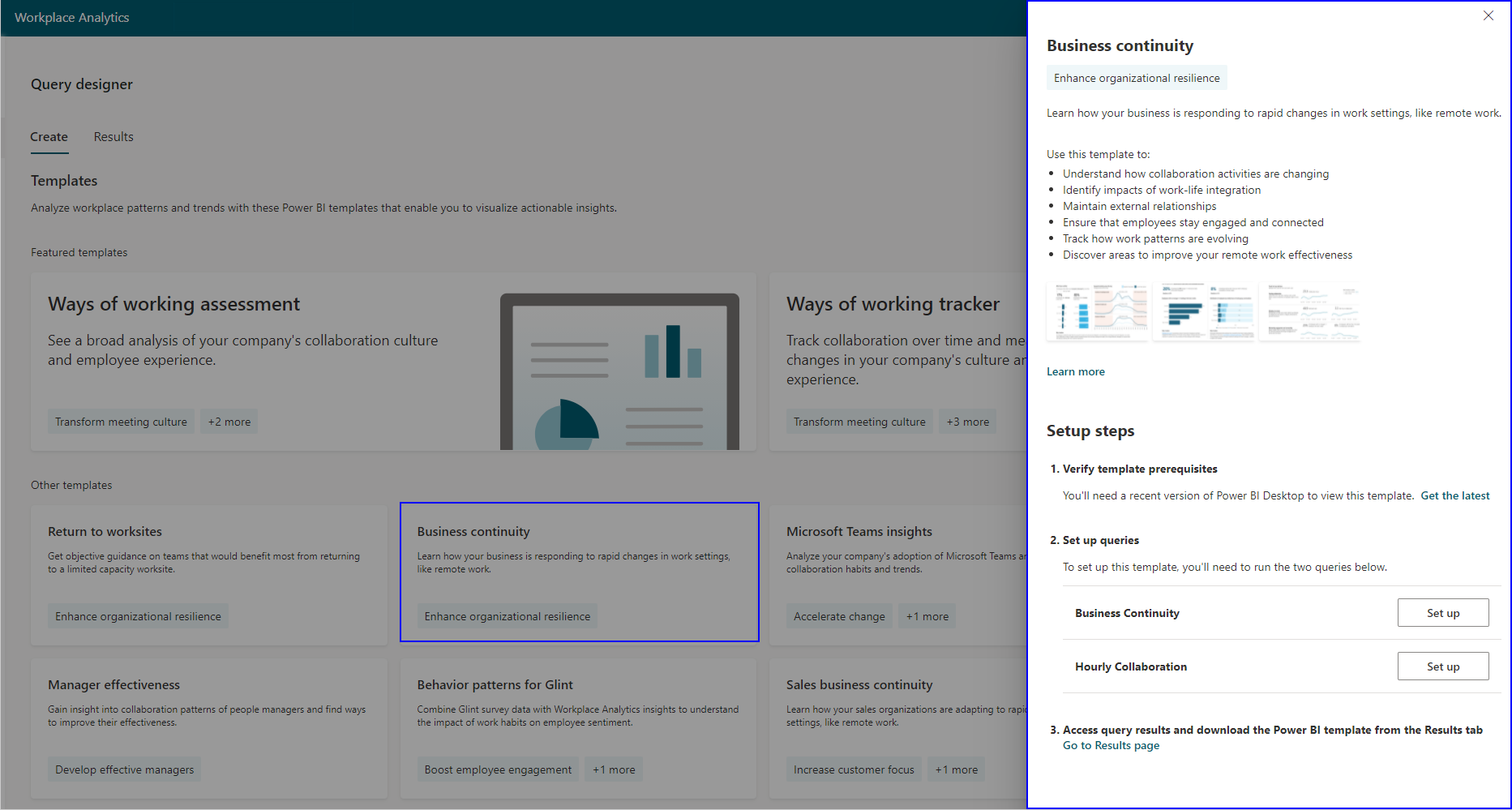Switch to the Results tab
Screen dimensions: 1512x810
114,137
